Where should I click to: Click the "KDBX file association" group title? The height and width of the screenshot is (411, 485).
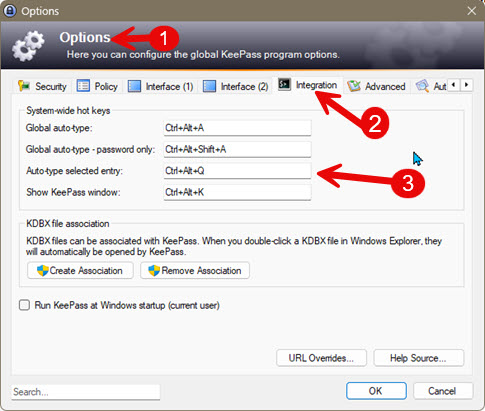[68, 224]
